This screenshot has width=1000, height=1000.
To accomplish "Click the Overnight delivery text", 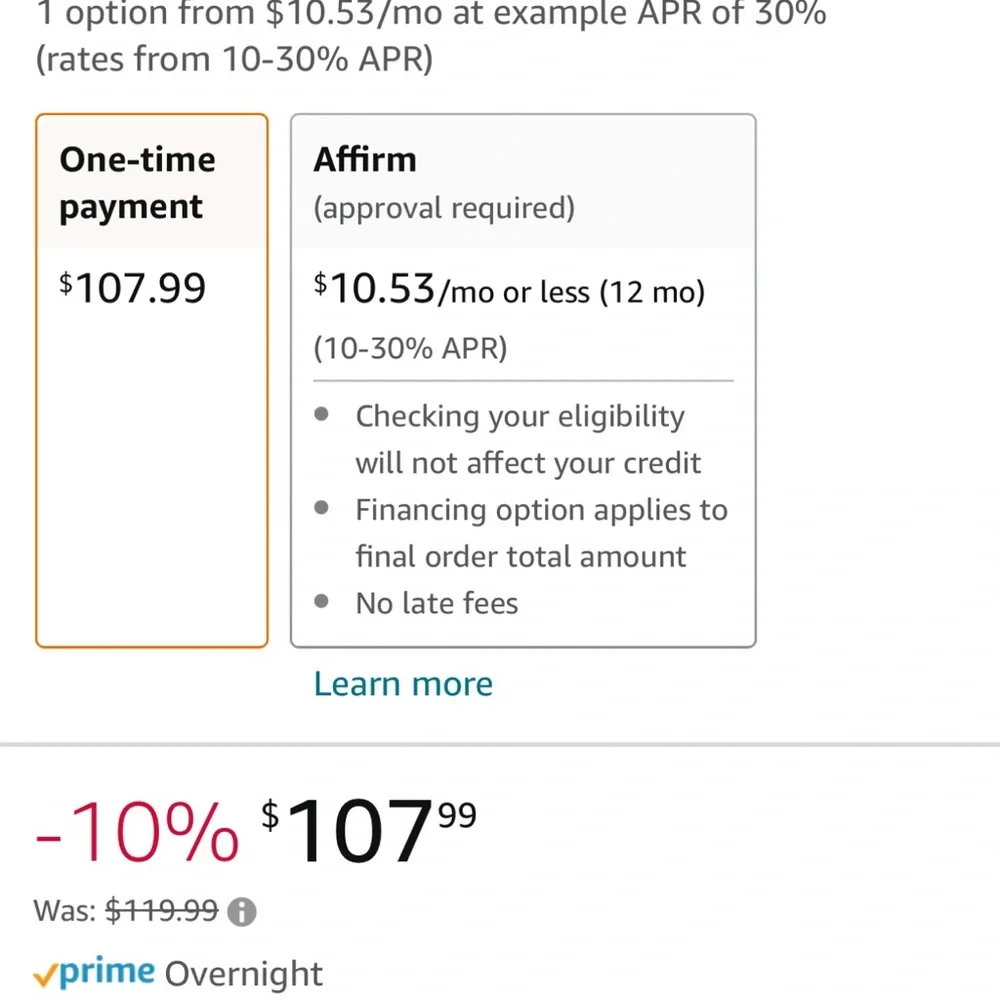I will coord(244,974).
